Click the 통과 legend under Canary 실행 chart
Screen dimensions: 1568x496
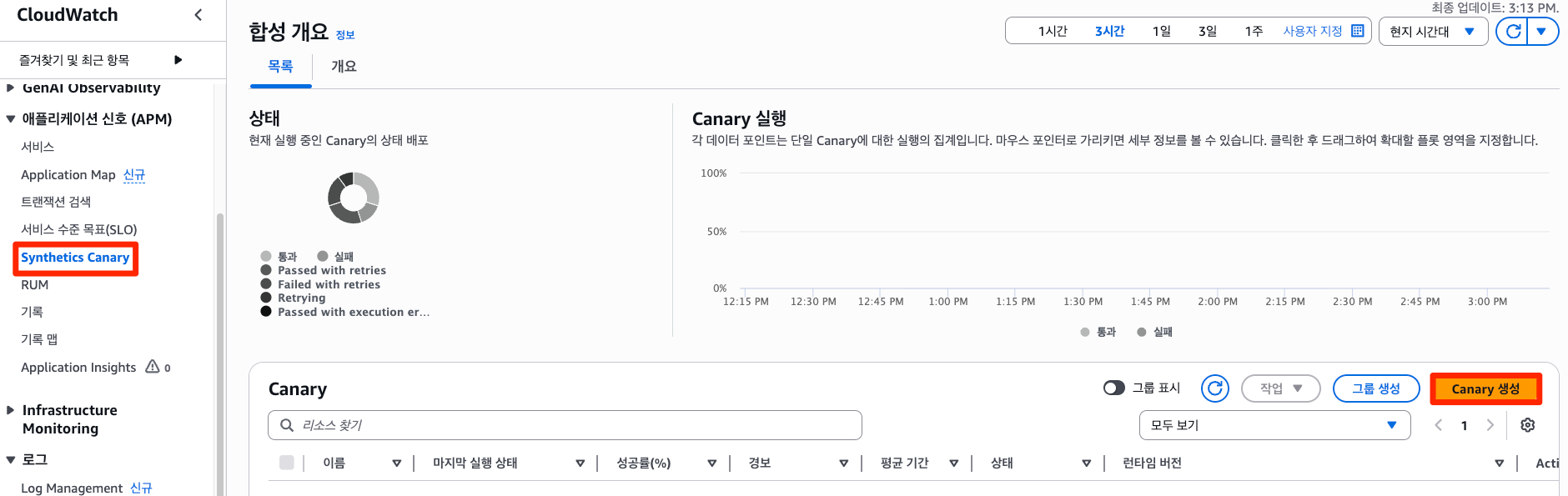click(1098, 332)
